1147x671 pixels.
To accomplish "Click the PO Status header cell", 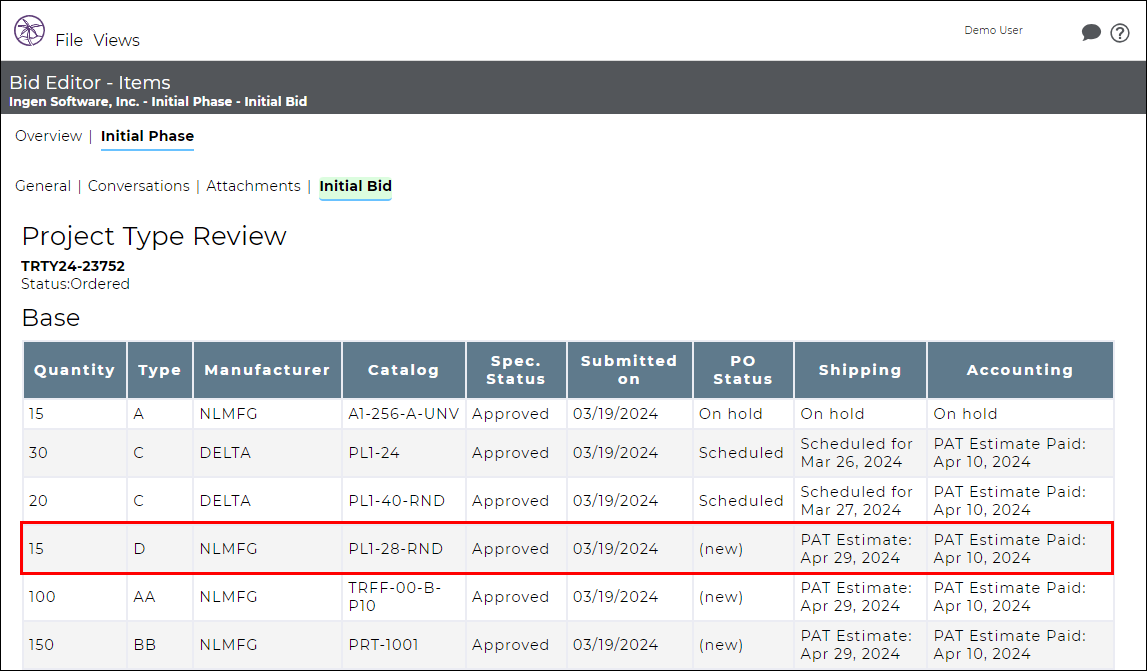I will click(x=743, y=370).
